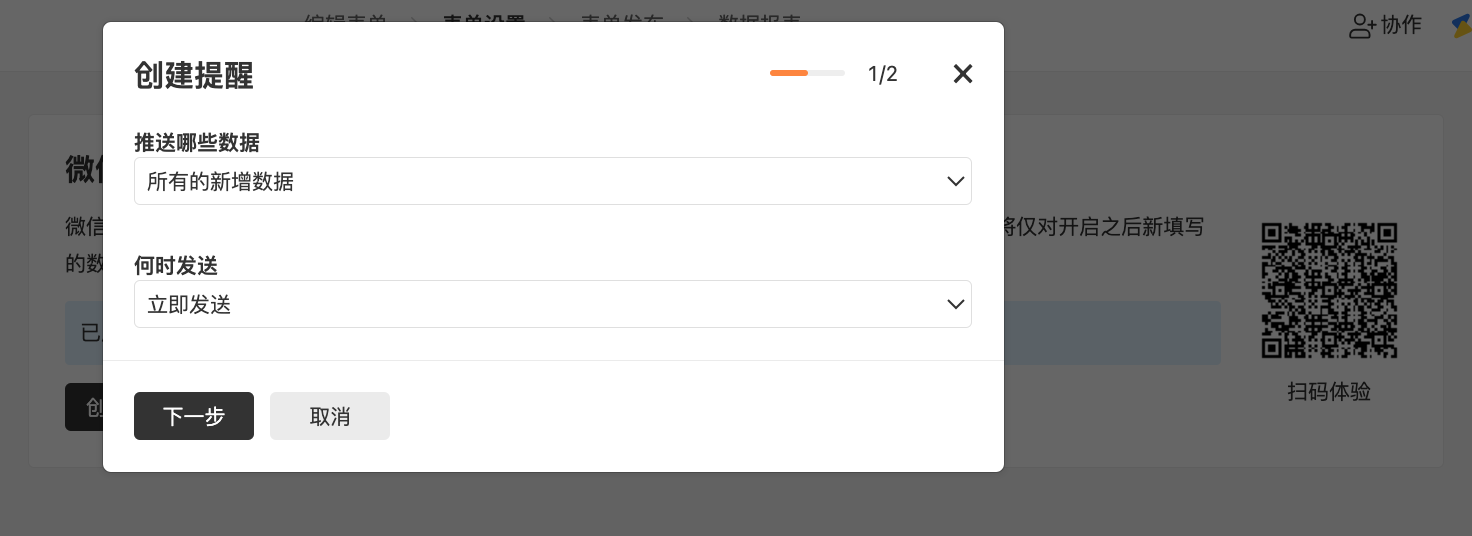Click the chevron arrow of 何时发送 dropdown

pos(956,304)
